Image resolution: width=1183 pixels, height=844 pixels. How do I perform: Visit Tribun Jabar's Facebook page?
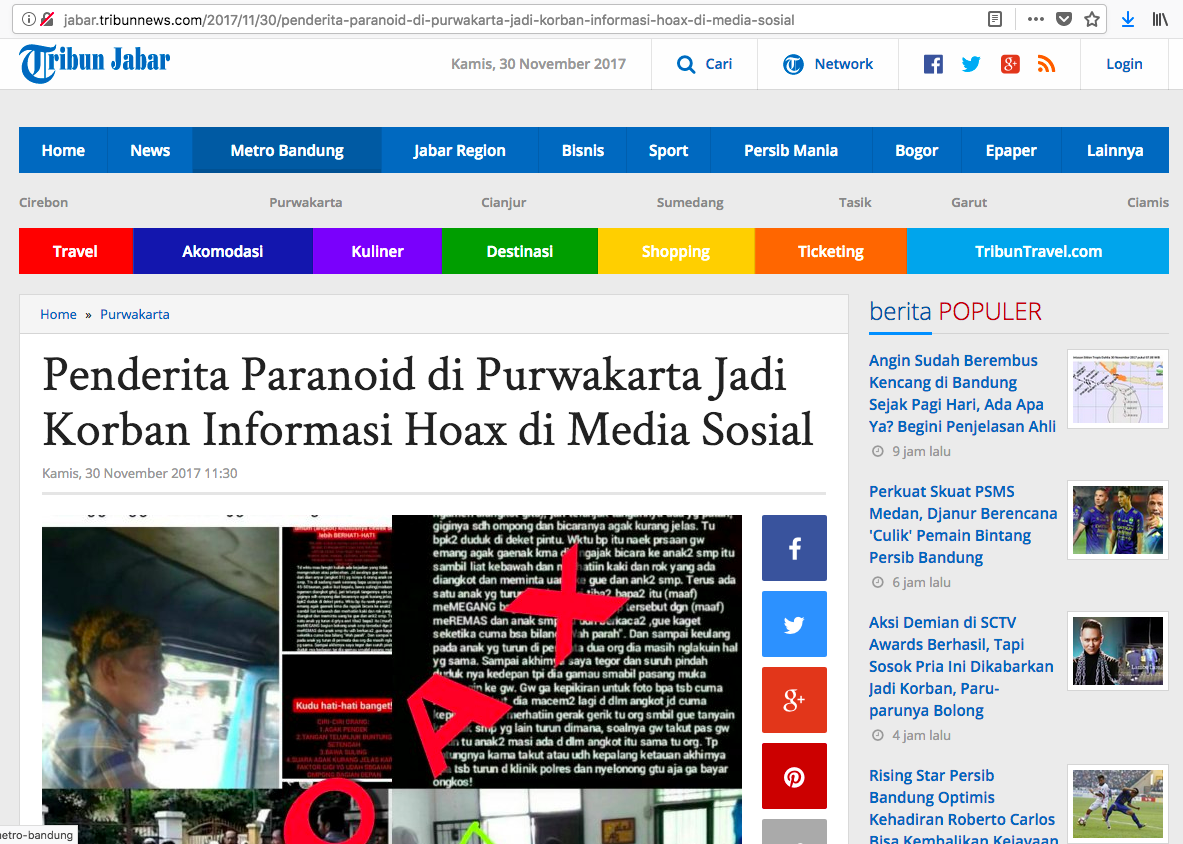coord(933,63)
